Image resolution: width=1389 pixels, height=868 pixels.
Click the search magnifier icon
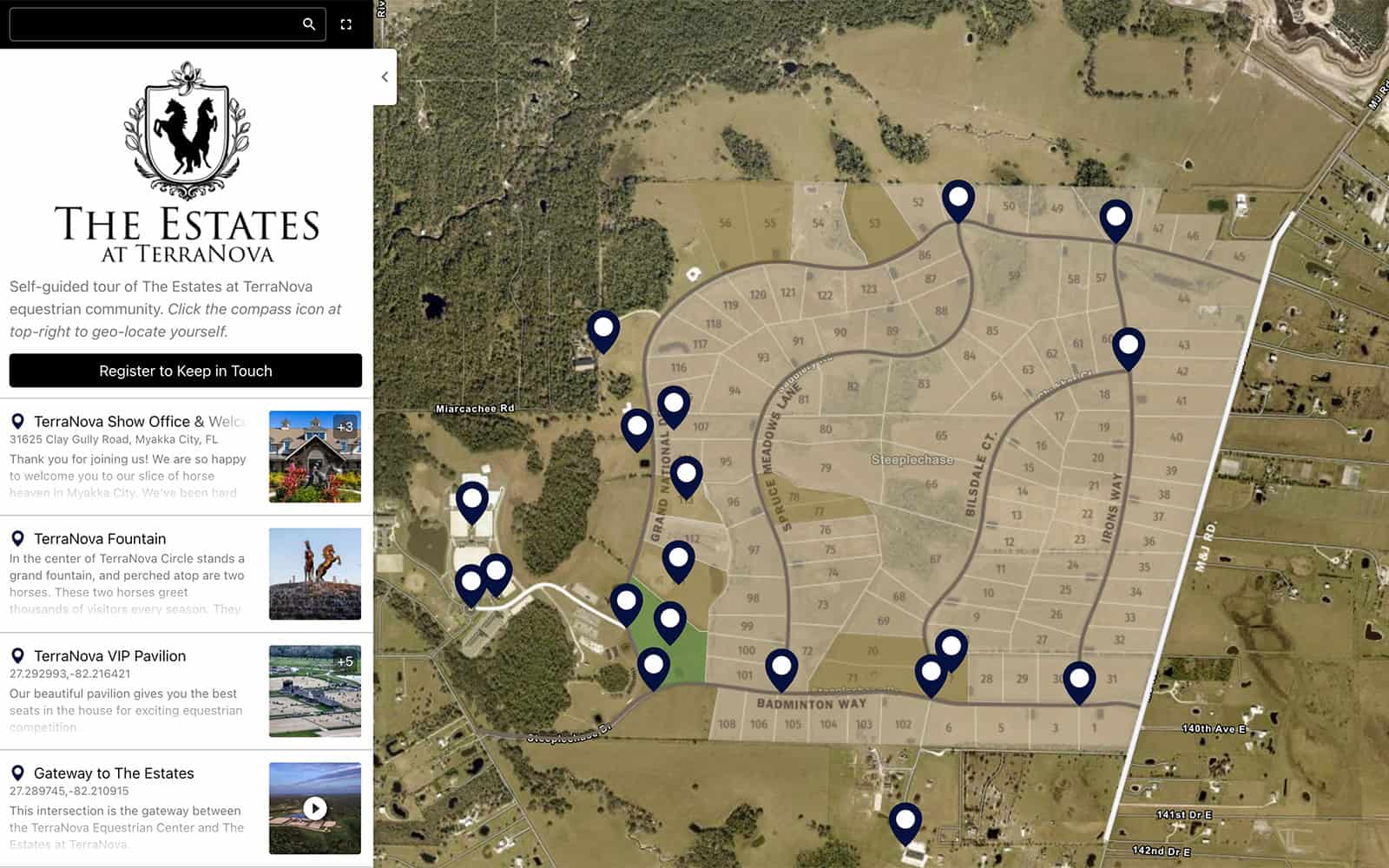pyautogui.click(x=309, y=24)
